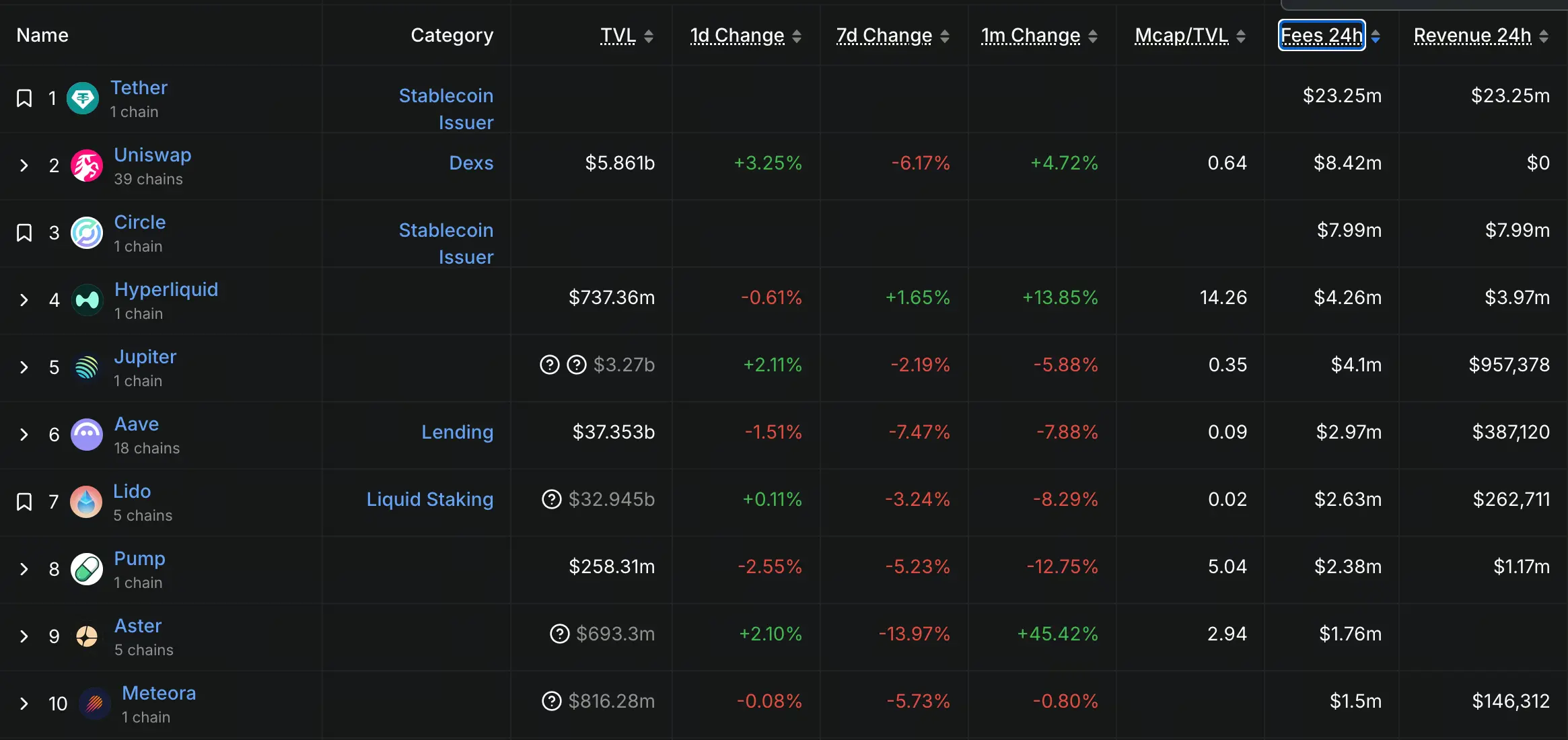This screenshot has width=1568, height=740.
Task: Click the Pump pill logo icon
Action: click(x=87, y=569)
